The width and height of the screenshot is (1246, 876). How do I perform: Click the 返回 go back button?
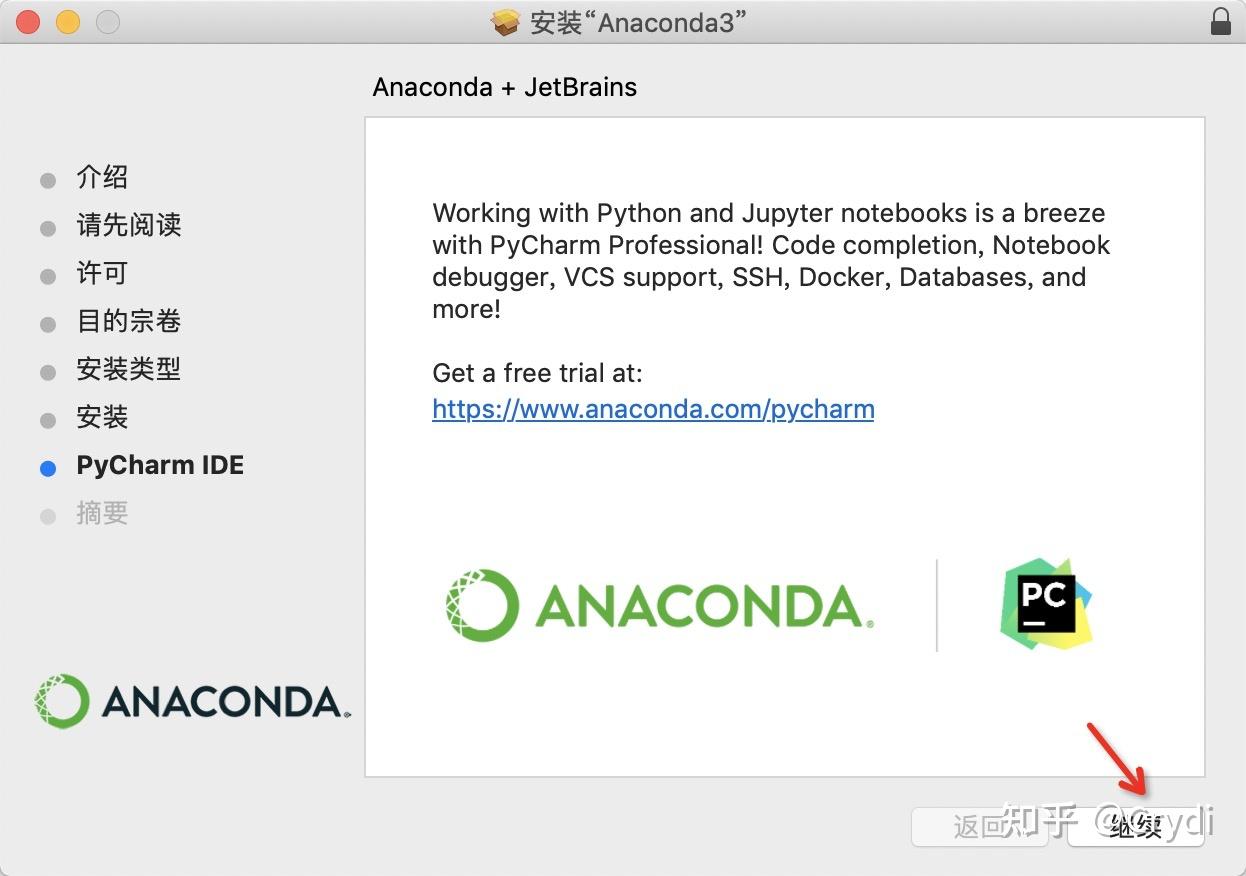tap(979, 826)
